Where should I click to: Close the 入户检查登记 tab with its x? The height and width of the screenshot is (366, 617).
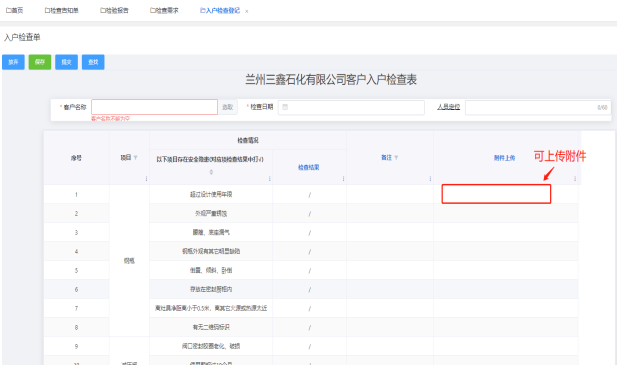tap(247, 11)
